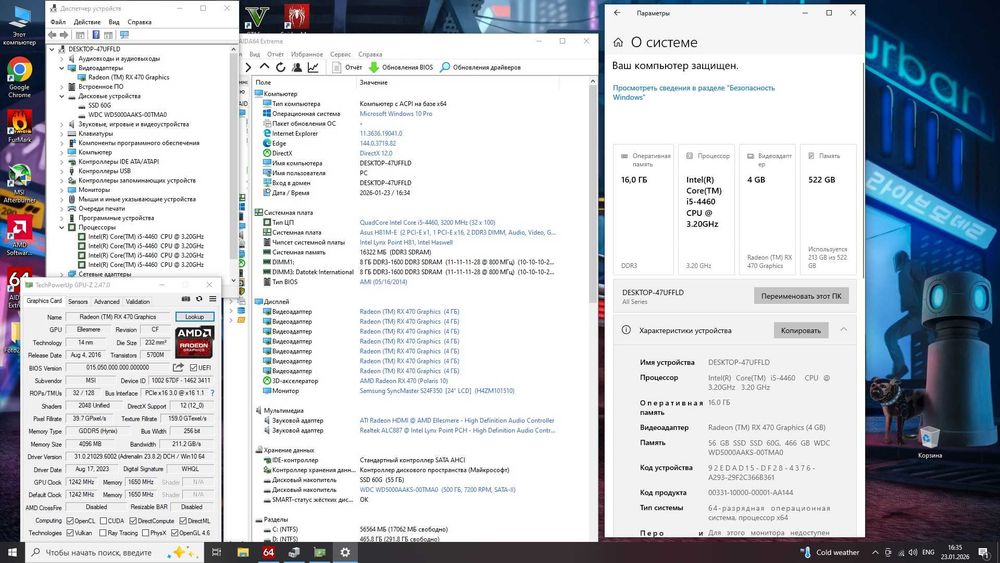Viewport: 1000px width, 563px height.
Task: Open MSI Afterburner desktop icon
Action: click(19, 183)
